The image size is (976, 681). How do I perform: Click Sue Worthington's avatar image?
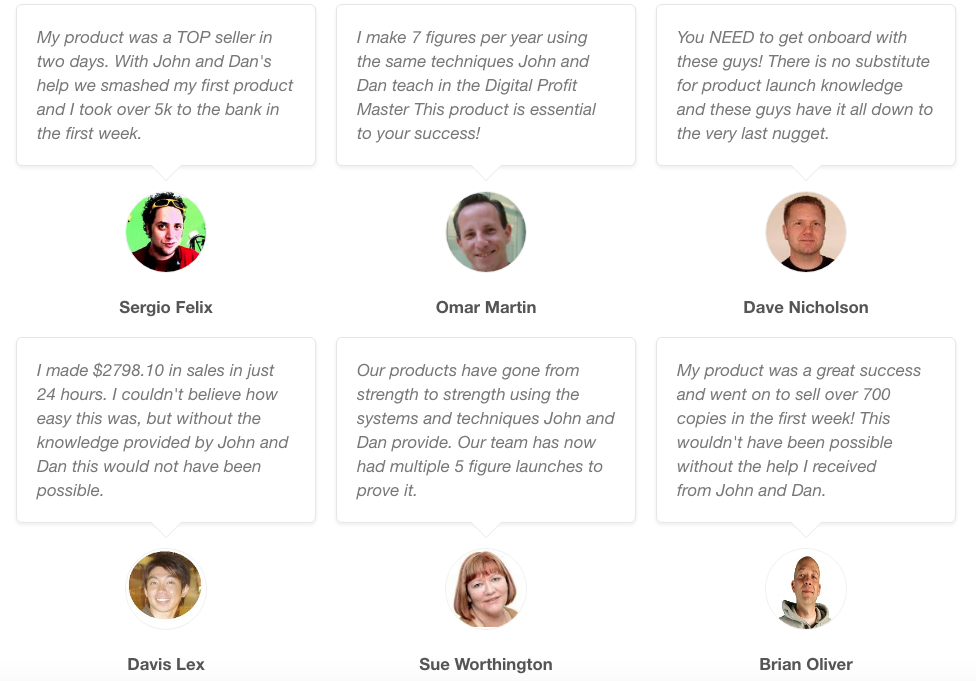pyautogui.click(x=486, y=589)
